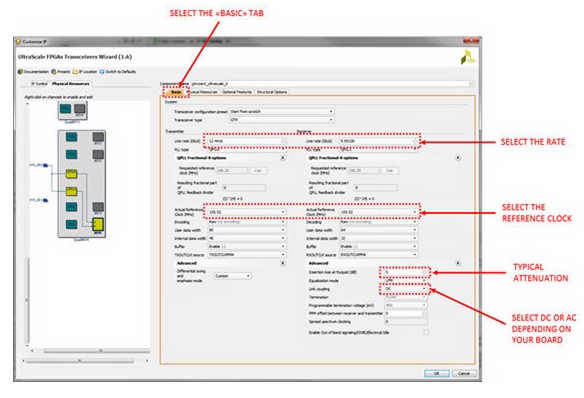Click the receiver Calc button
The height and width of the screenshot is (398, 584).
[390, 171]
